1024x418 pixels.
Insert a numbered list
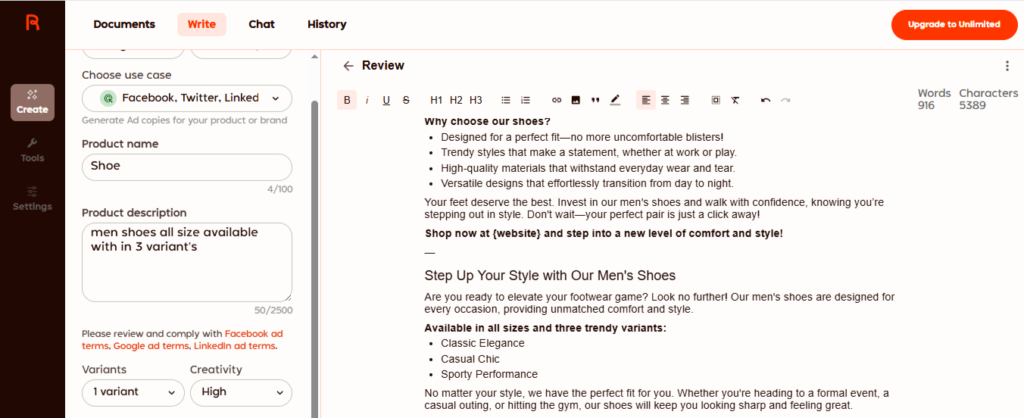click(526, 100)
